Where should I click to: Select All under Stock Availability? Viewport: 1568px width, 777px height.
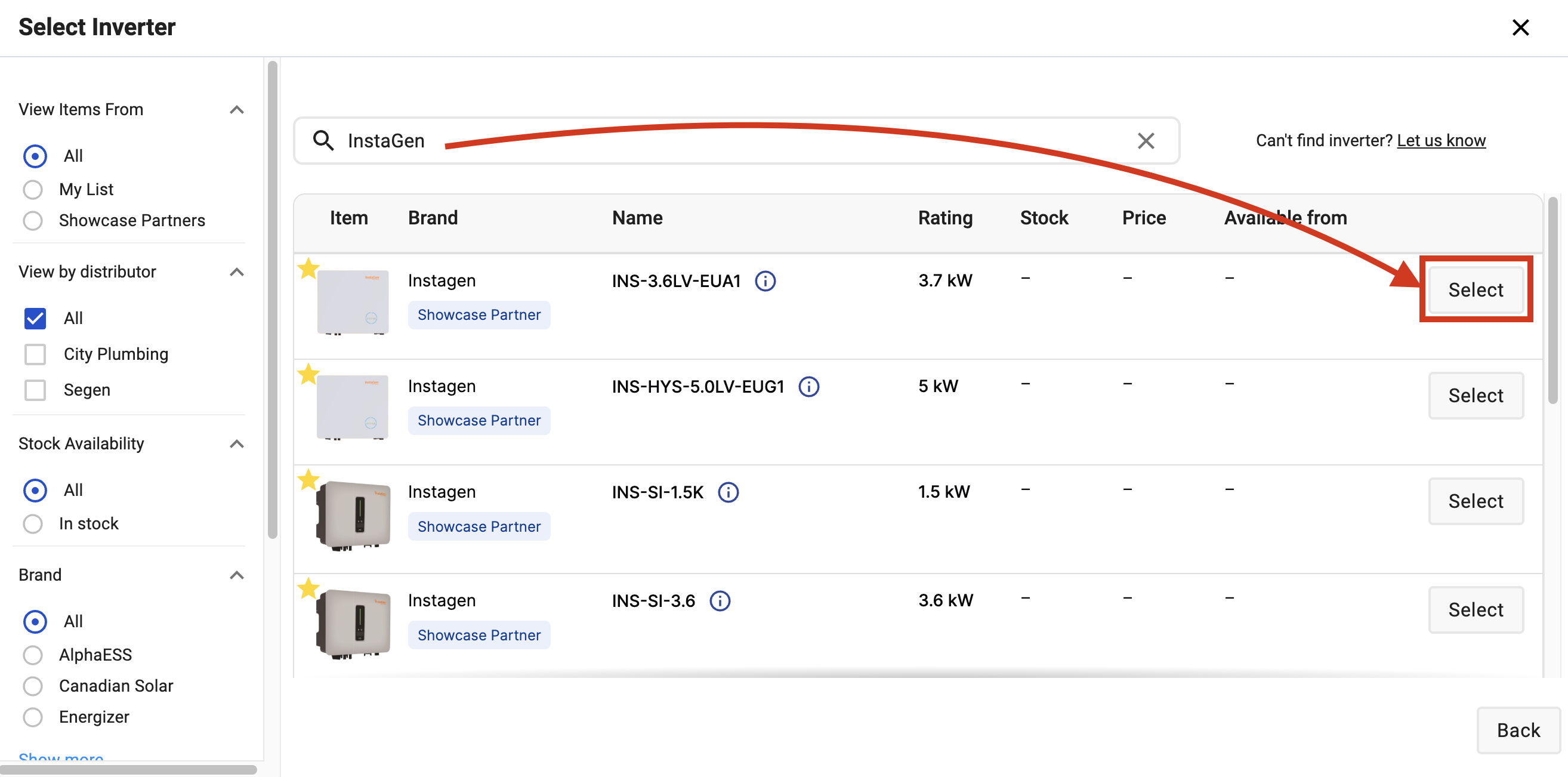[x=35, y=490]
